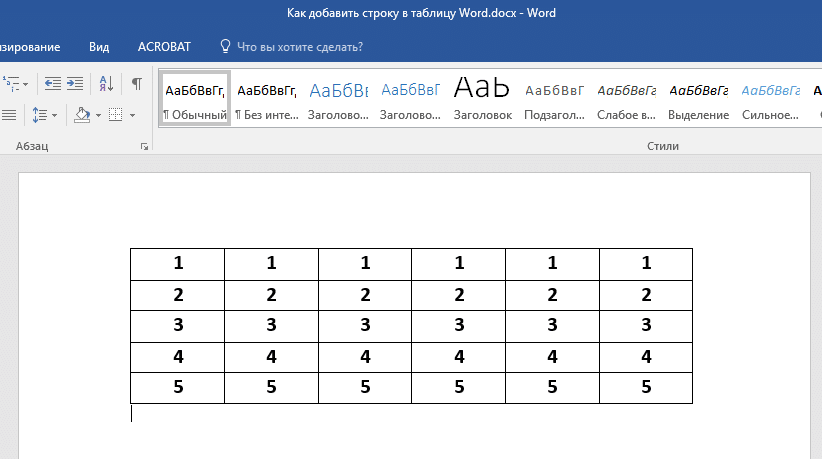Viewport: 822px width, 459px height.
Task: Click the shading paint bucket icon
Action: [83, 115]
